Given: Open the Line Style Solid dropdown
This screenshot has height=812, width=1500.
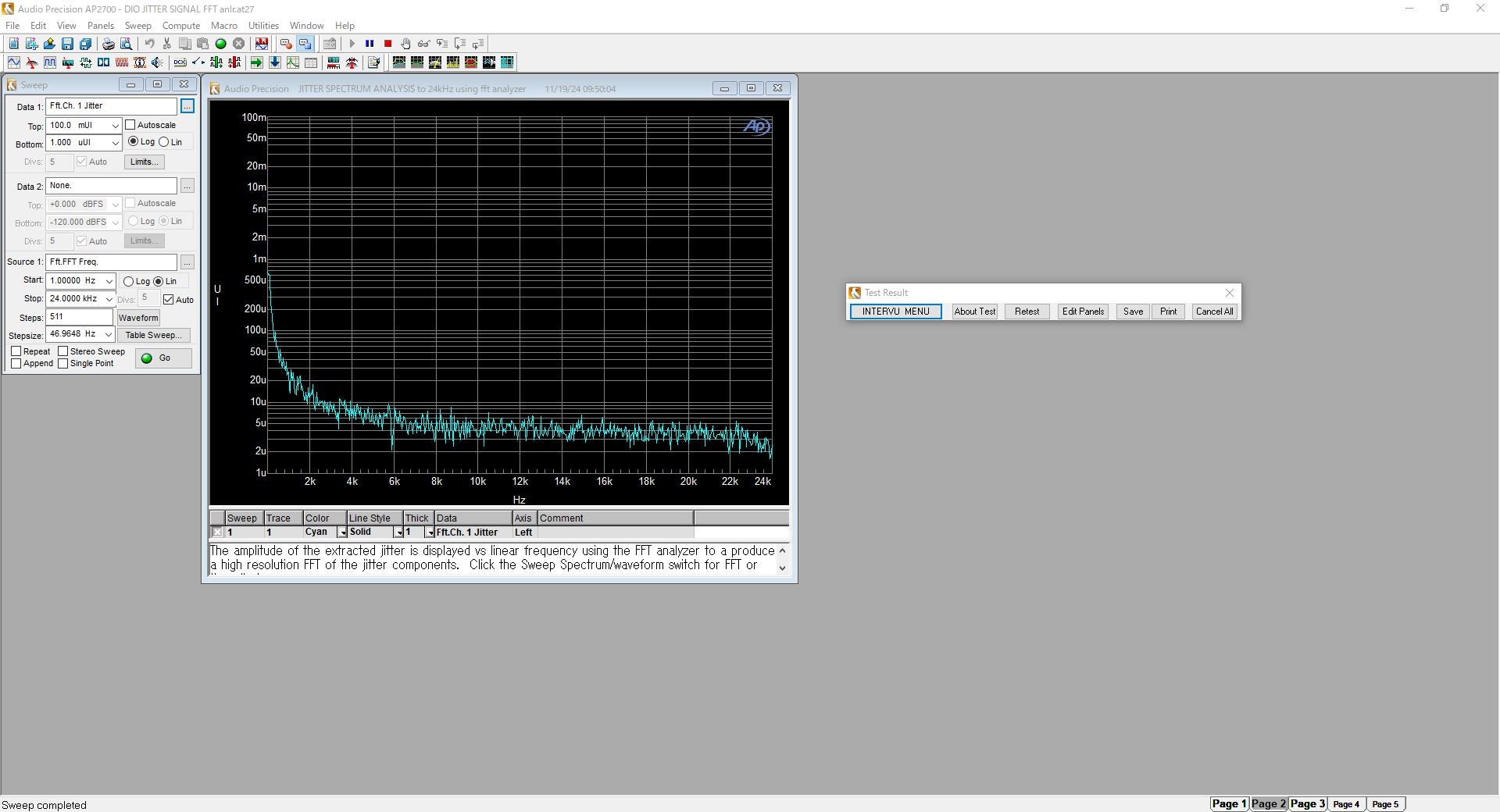Looking at the screenshot, I should pos(398,532).
